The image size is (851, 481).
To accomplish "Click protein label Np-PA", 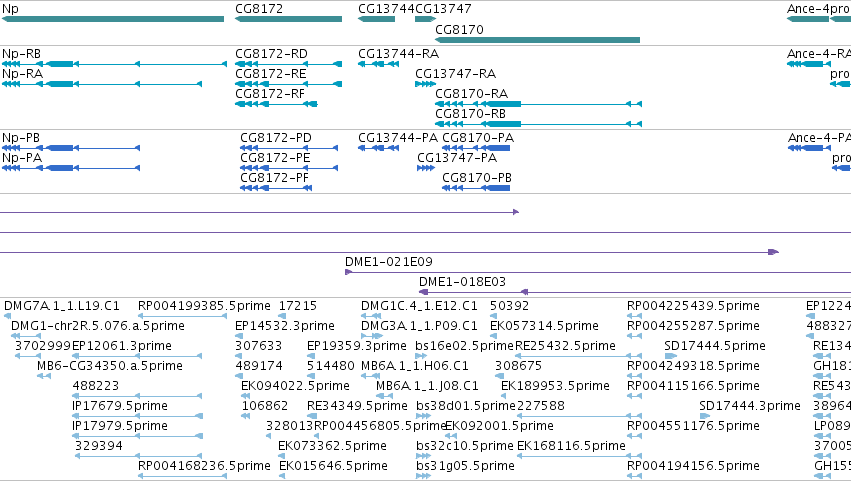I will 22,158.
